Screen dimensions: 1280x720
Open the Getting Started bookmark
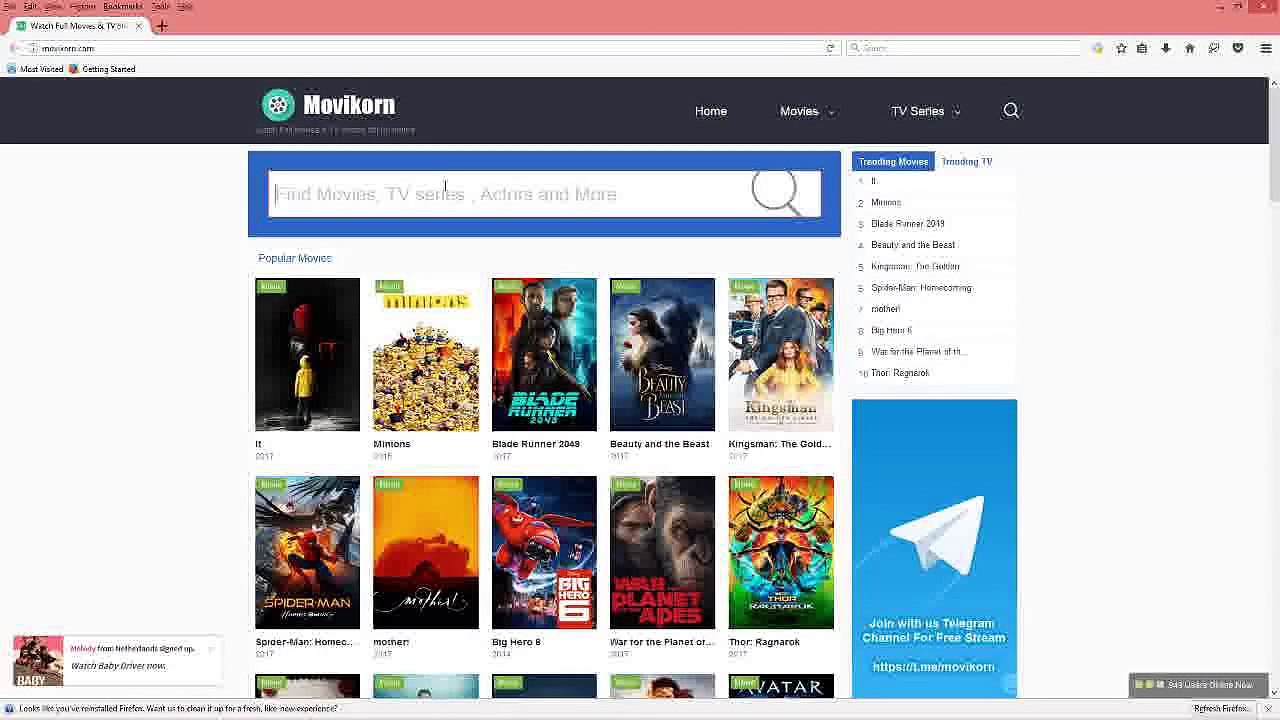click(101, 69)
